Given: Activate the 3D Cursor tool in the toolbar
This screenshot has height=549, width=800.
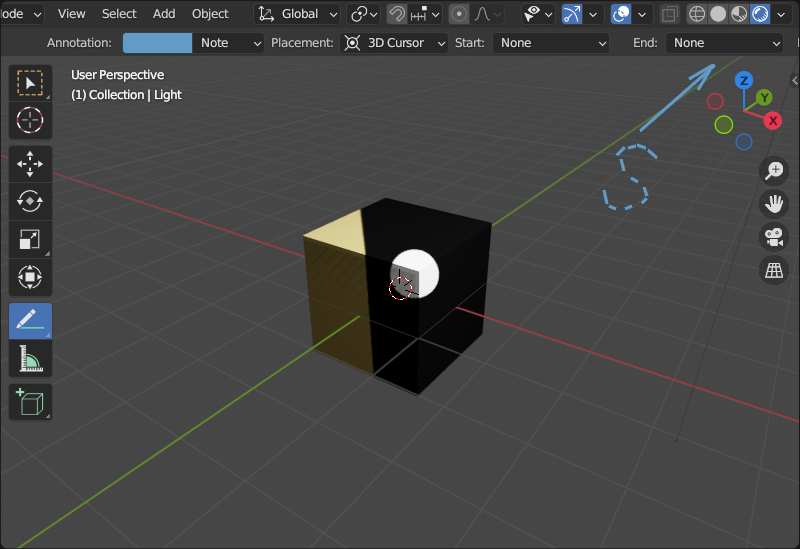Looking at the screenshot, I should pyautogui.click(x=30, y=120).
